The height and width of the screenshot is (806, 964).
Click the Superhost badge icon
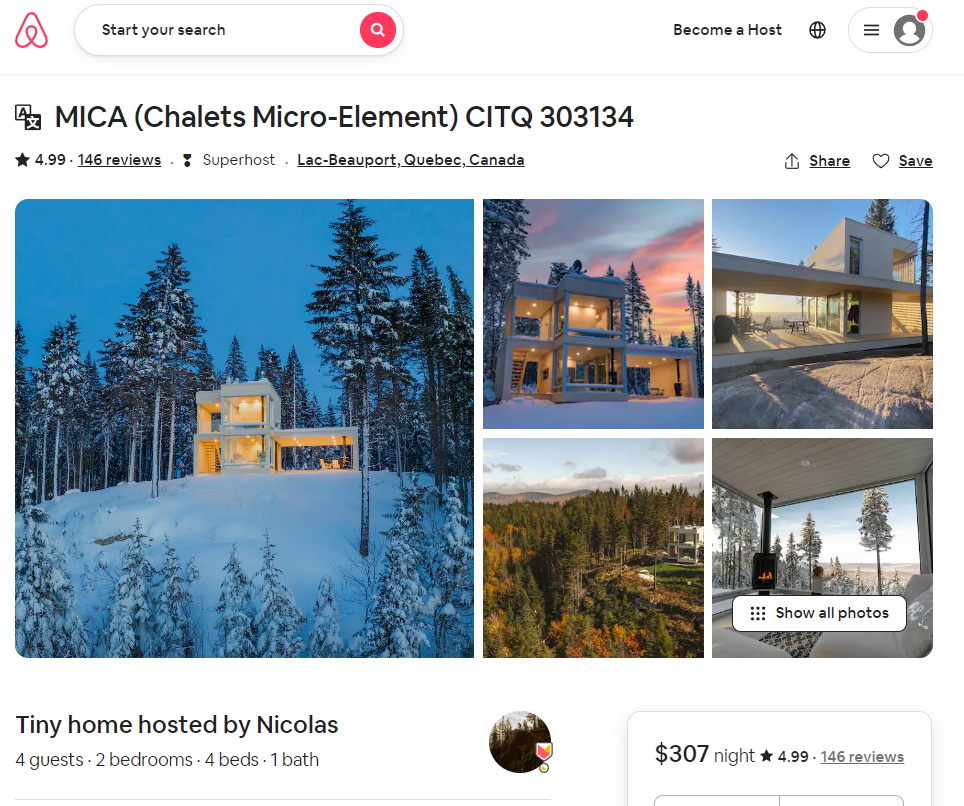(188, 160)
